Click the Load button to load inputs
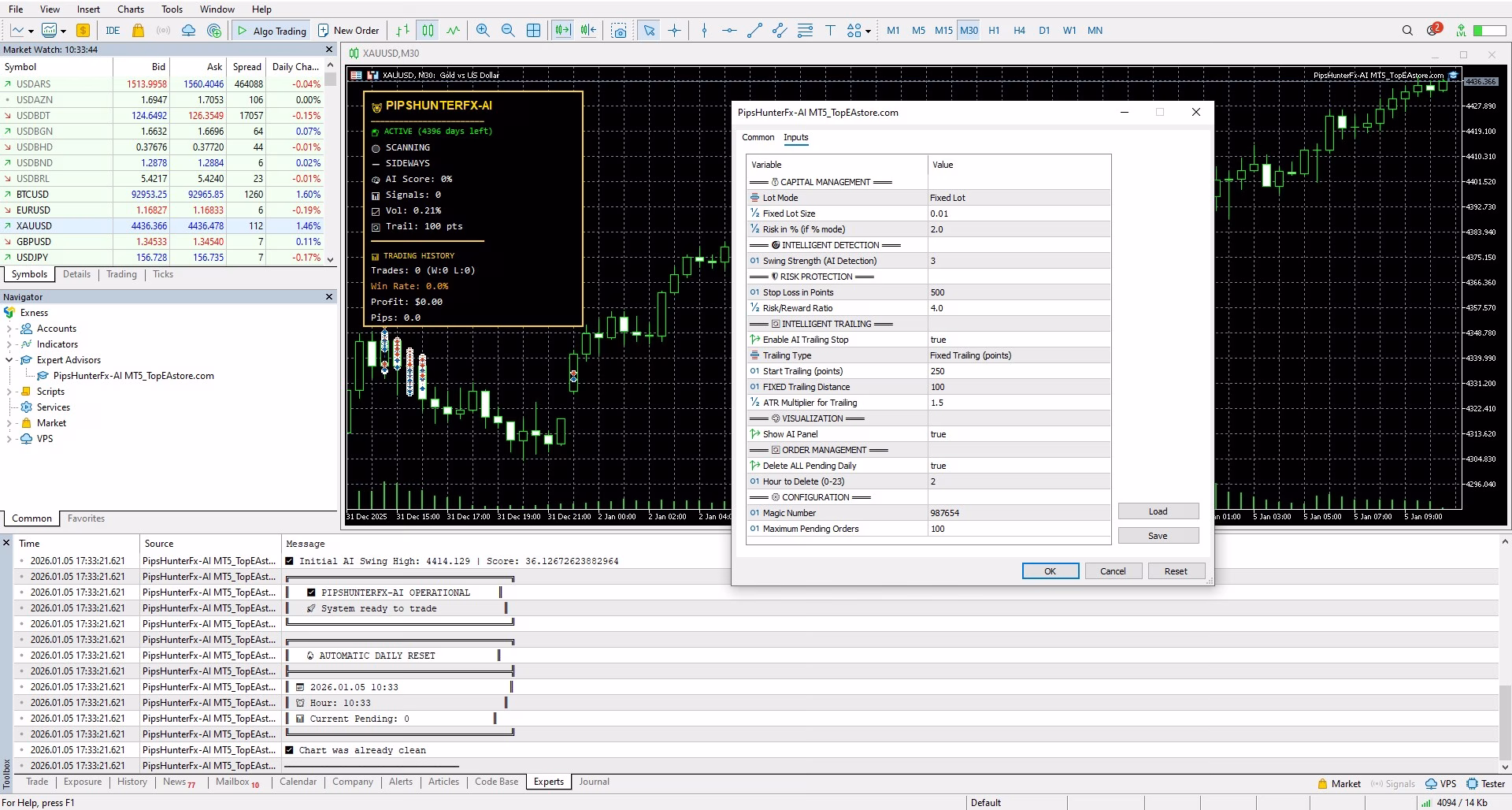Viewport: 1512px width, 810px height. coord(1158,511)
